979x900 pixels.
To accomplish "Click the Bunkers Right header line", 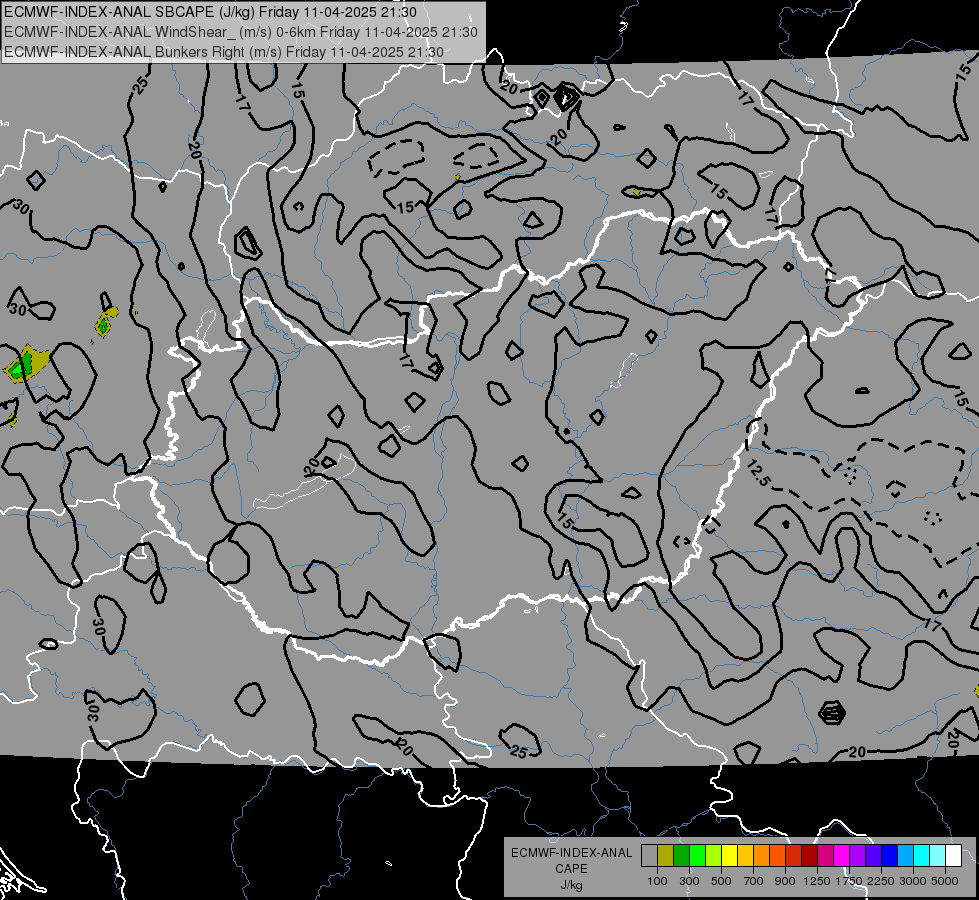I will [224, 52].
